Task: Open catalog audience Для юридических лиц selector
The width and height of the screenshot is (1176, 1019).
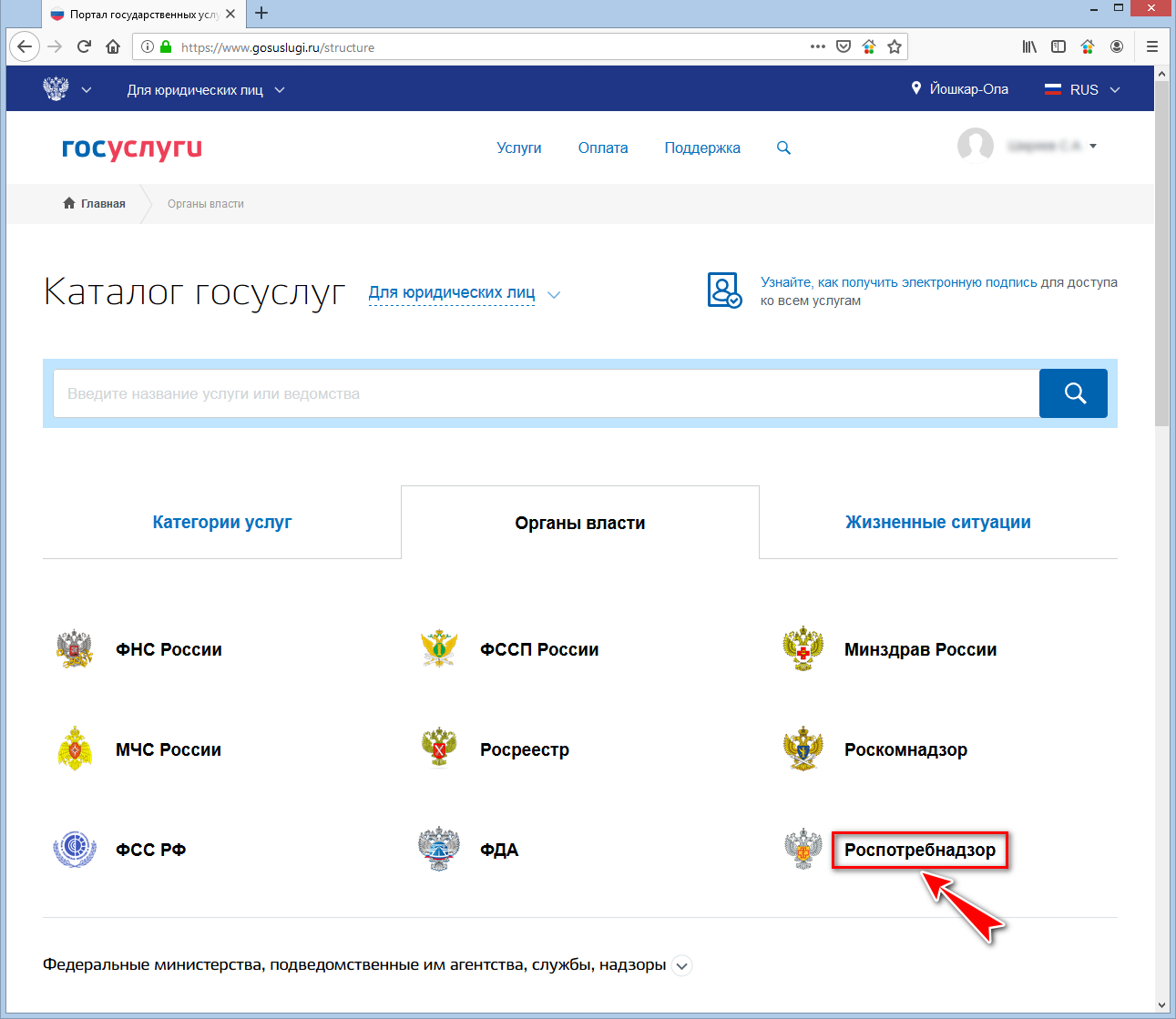Action: click(464, 293)
